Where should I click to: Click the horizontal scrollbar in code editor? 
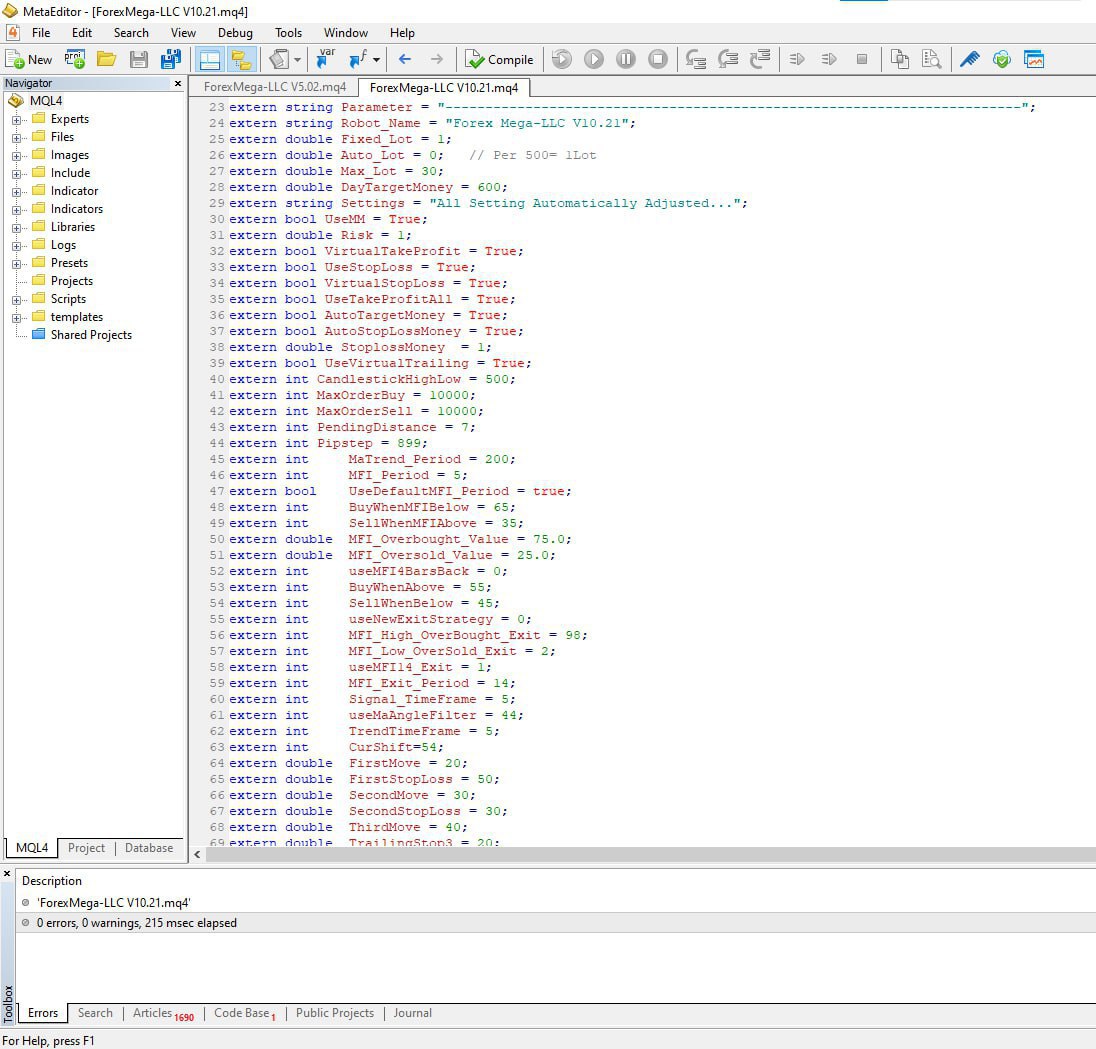(640, 855)
